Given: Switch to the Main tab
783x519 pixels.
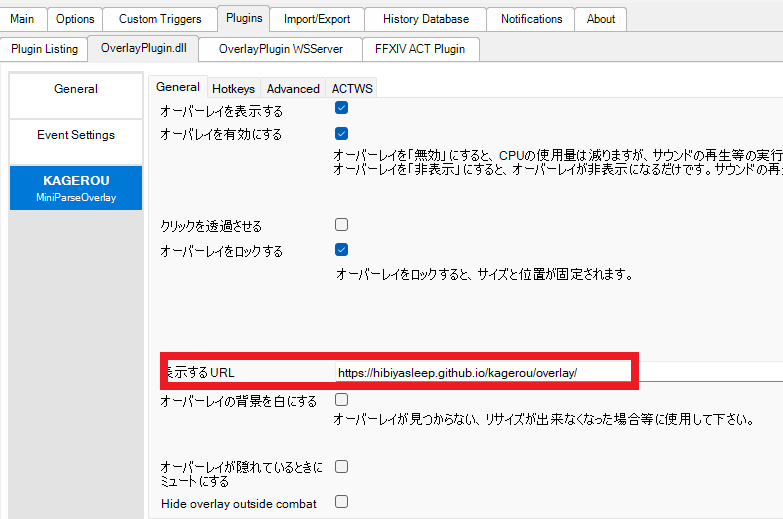Looking at the screenshot, I should click(22, 19).
